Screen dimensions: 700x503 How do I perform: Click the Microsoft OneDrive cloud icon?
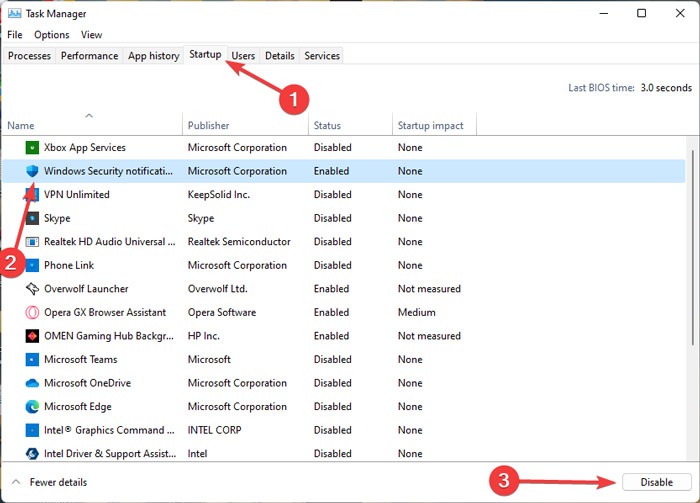tap(32, 383)
